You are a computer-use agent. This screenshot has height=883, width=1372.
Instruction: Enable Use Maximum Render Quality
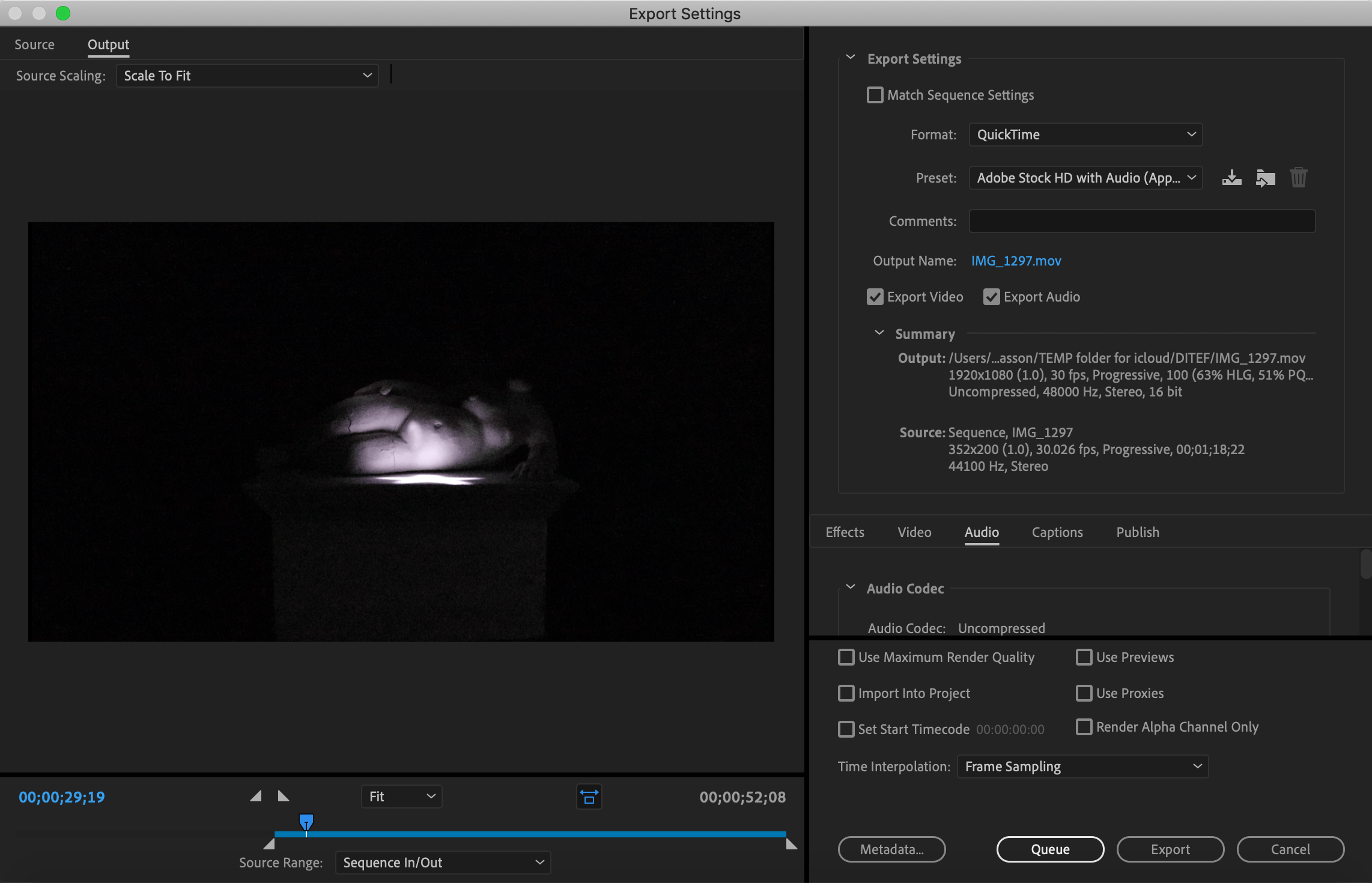point(846,657)
